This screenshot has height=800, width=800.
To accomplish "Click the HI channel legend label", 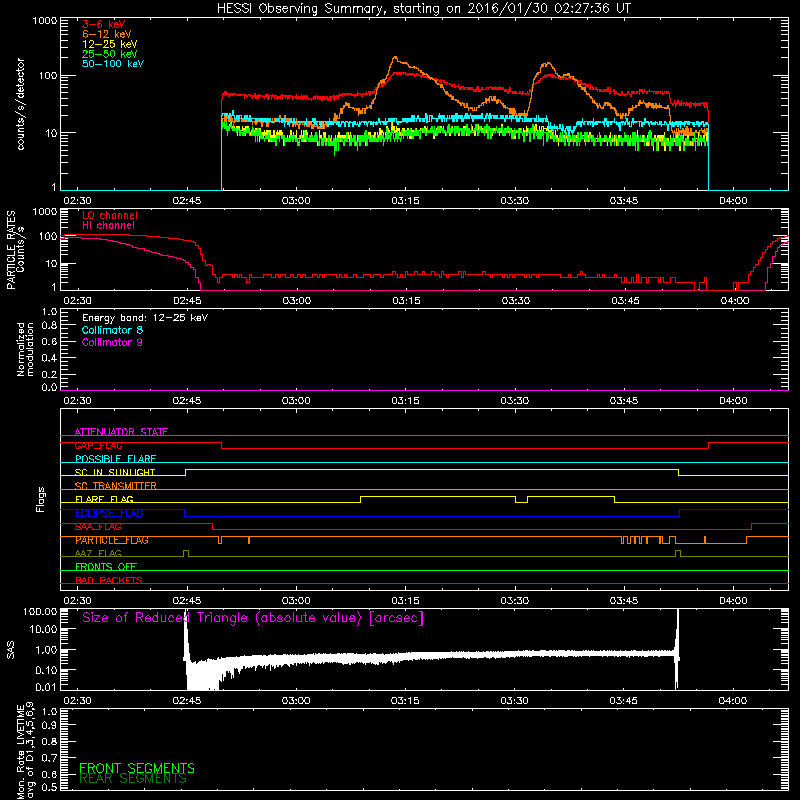I will 109,226.
